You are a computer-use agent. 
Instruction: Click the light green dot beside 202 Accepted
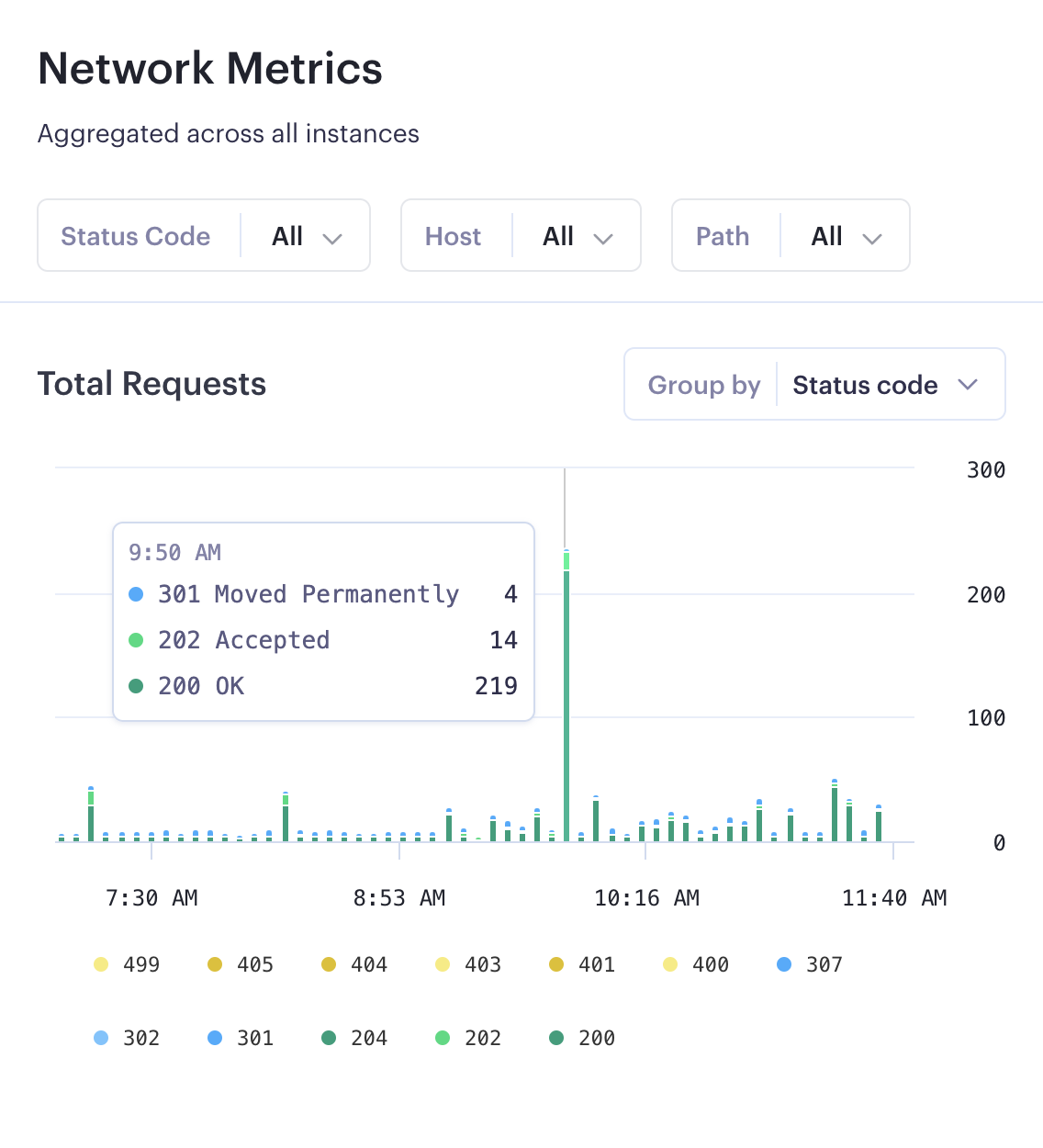(135, 640)
